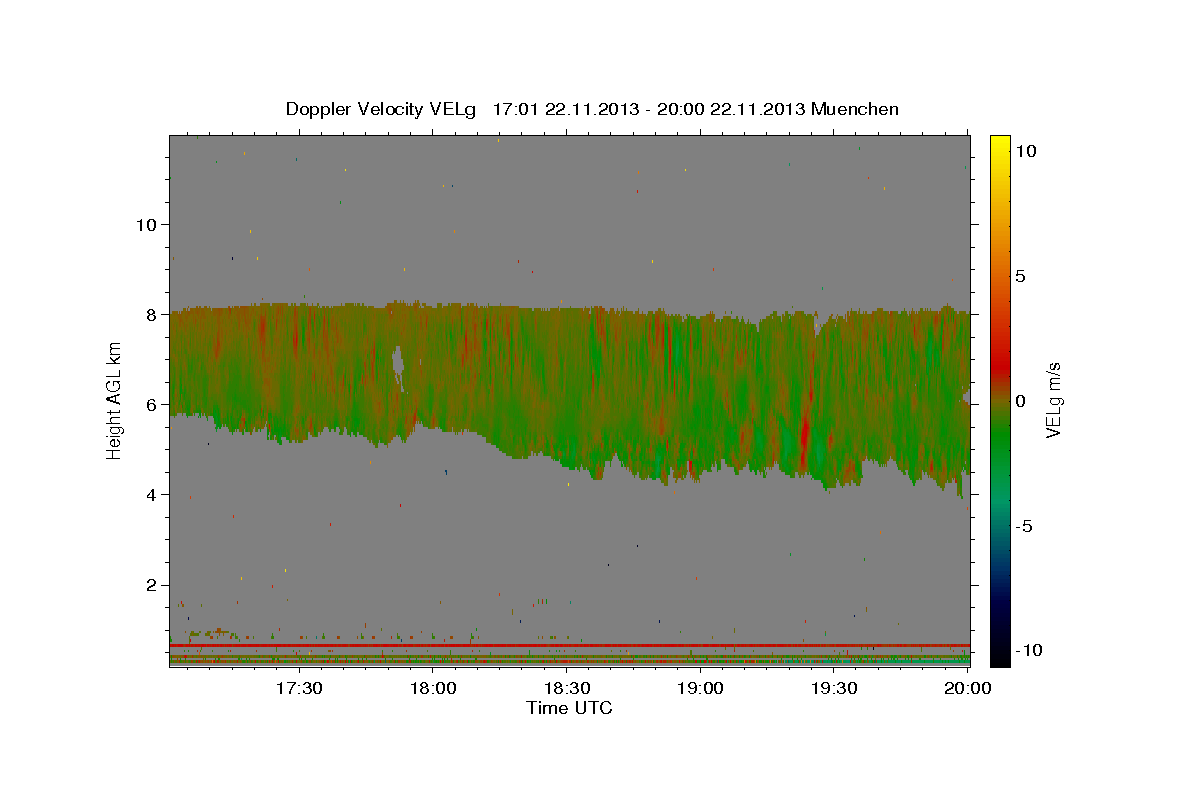Click the 19:00 time tick label
Screen dimensions: 1200x800
701,689
